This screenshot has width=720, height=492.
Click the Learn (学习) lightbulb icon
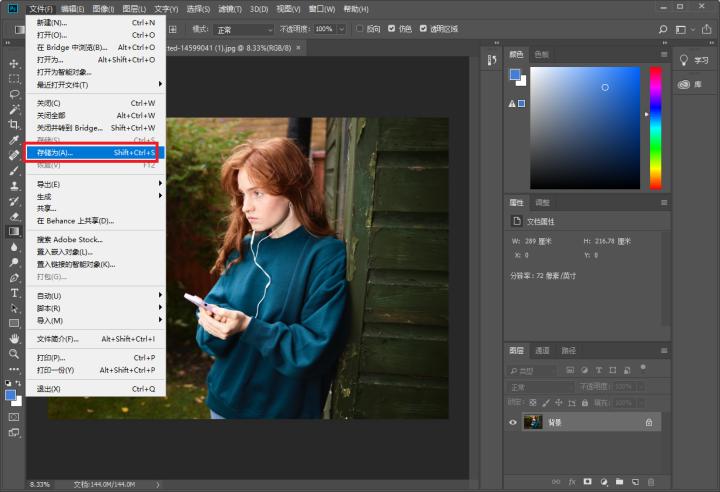[x=684, y=60]
